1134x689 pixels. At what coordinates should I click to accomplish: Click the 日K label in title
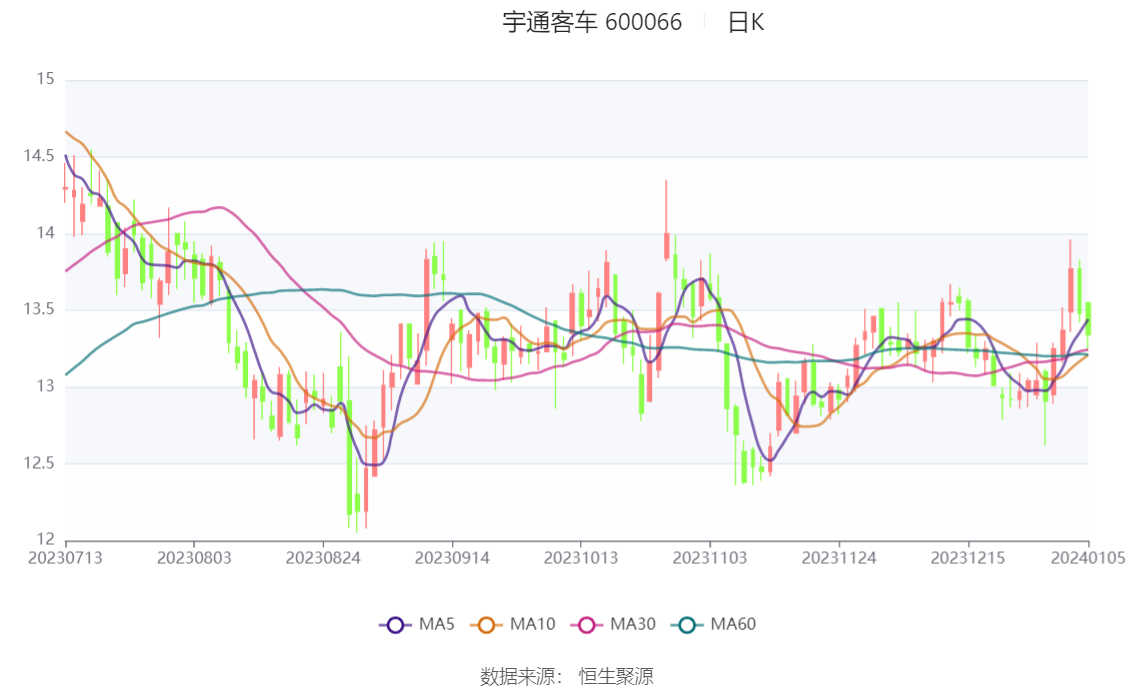coord(746,22)
